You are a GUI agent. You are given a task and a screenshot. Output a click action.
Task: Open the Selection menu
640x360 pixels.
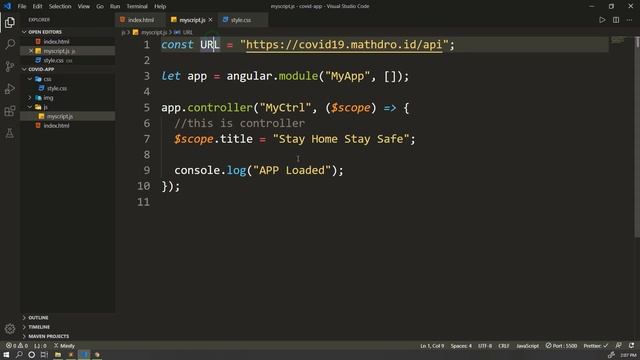pyautogui.click(x=60, y=6)
